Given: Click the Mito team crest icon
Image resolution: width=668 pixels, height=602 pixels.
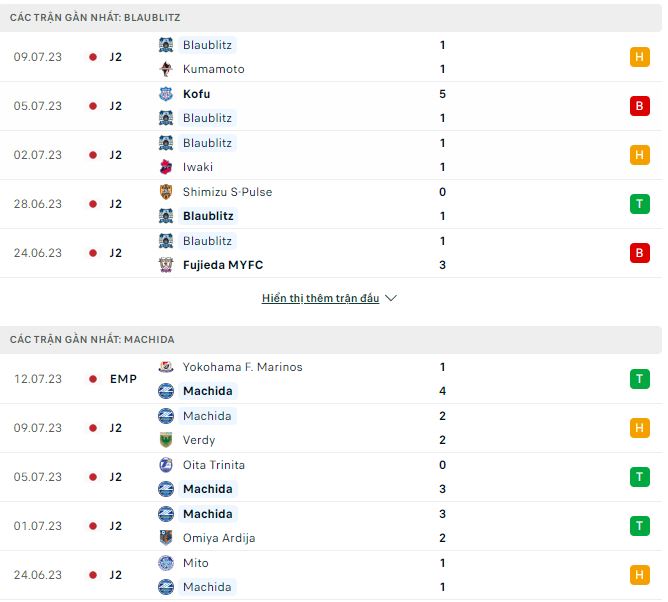Looking at the screenshot, I should click(x=166, y=563).
